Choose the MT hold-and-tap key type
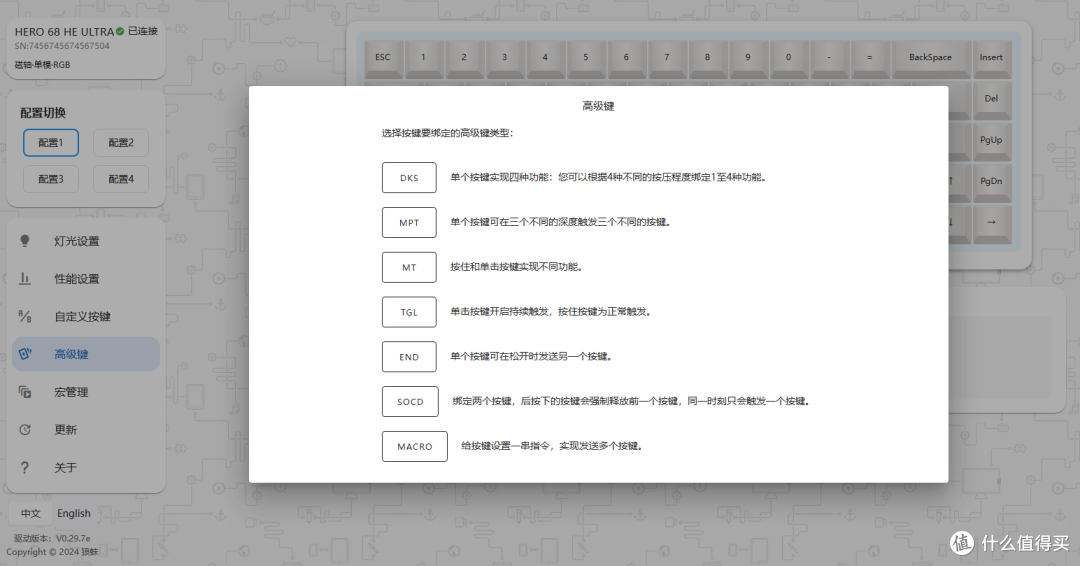The height and width of the screenshot is (566, 1080). pyautogui.click(x=409, y=267)
